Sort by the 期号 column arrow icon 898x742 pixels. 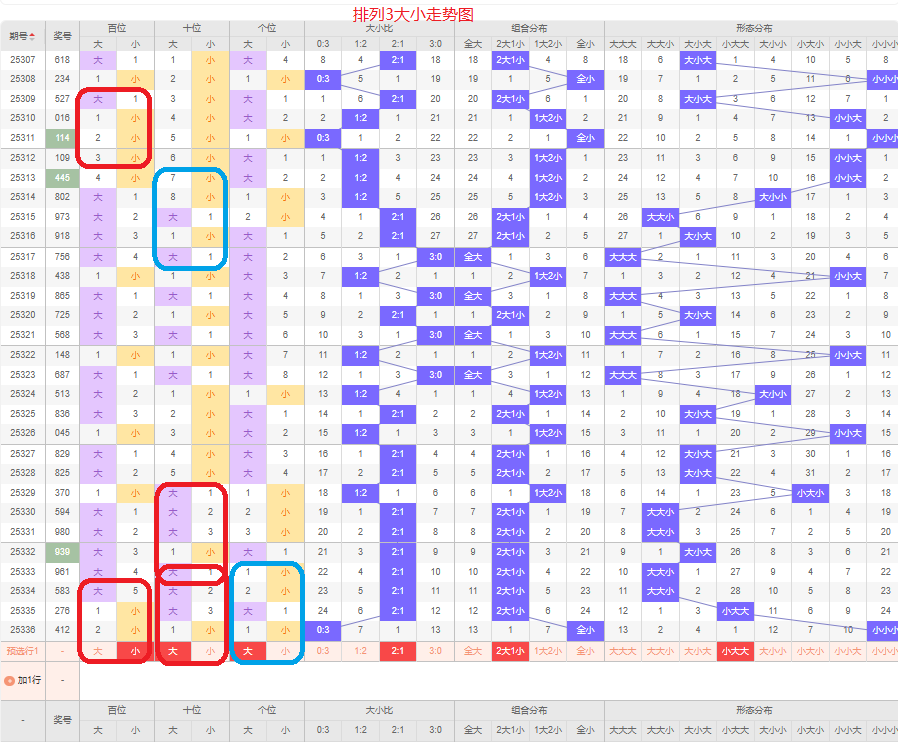pyautogui.click(x=32, y=37)
